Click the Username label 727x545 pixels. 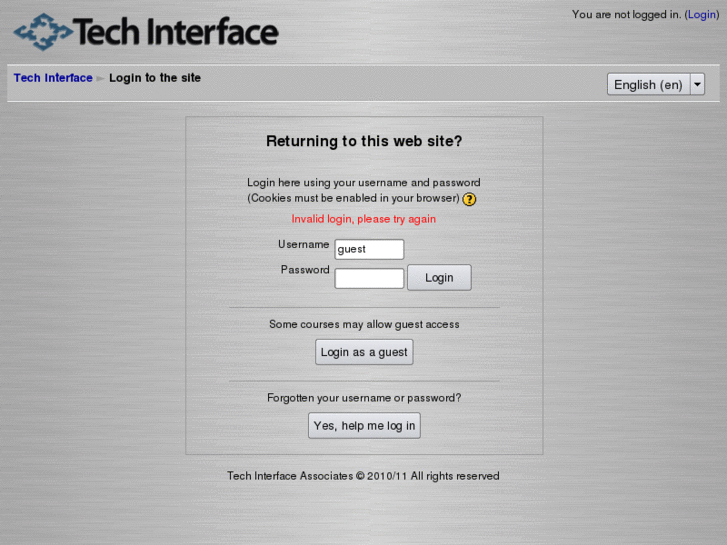tap(303, 245)
